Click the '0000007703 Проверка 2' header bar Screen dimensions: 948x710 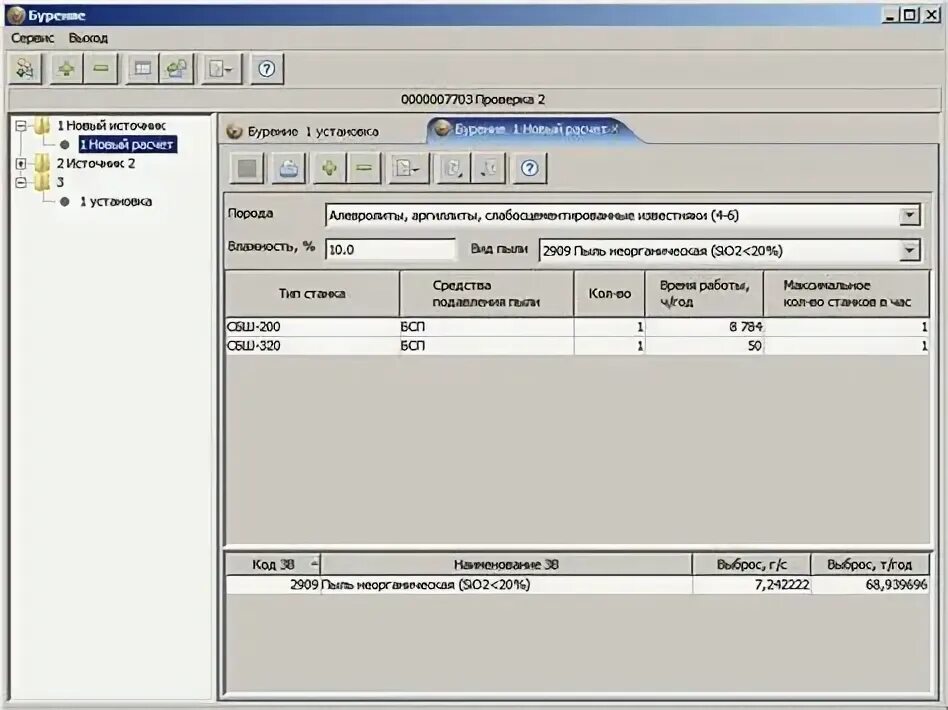point(474,99)
